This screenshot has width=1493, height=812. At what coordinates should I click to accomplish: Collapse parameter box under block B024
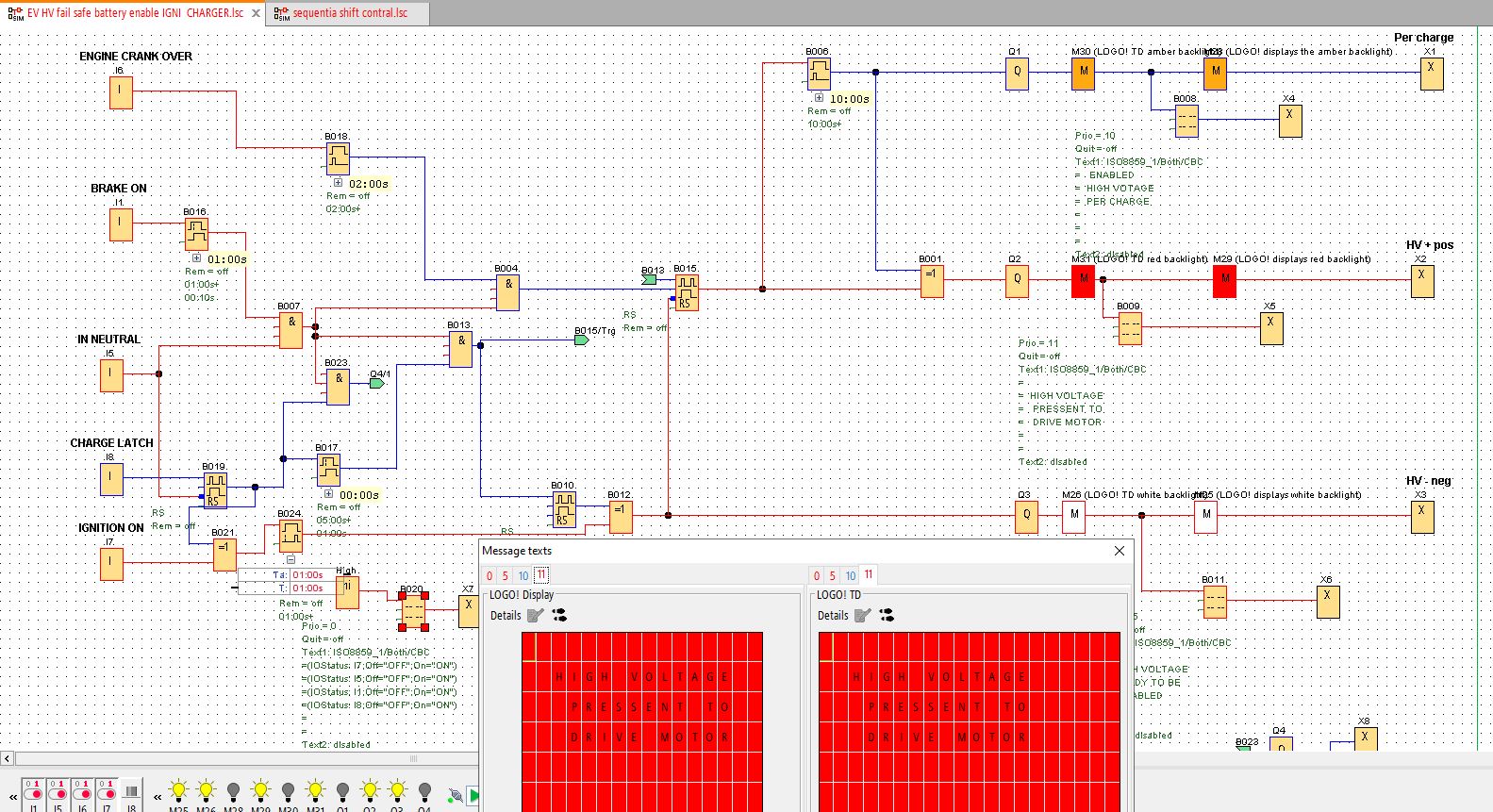coord(290,559)
